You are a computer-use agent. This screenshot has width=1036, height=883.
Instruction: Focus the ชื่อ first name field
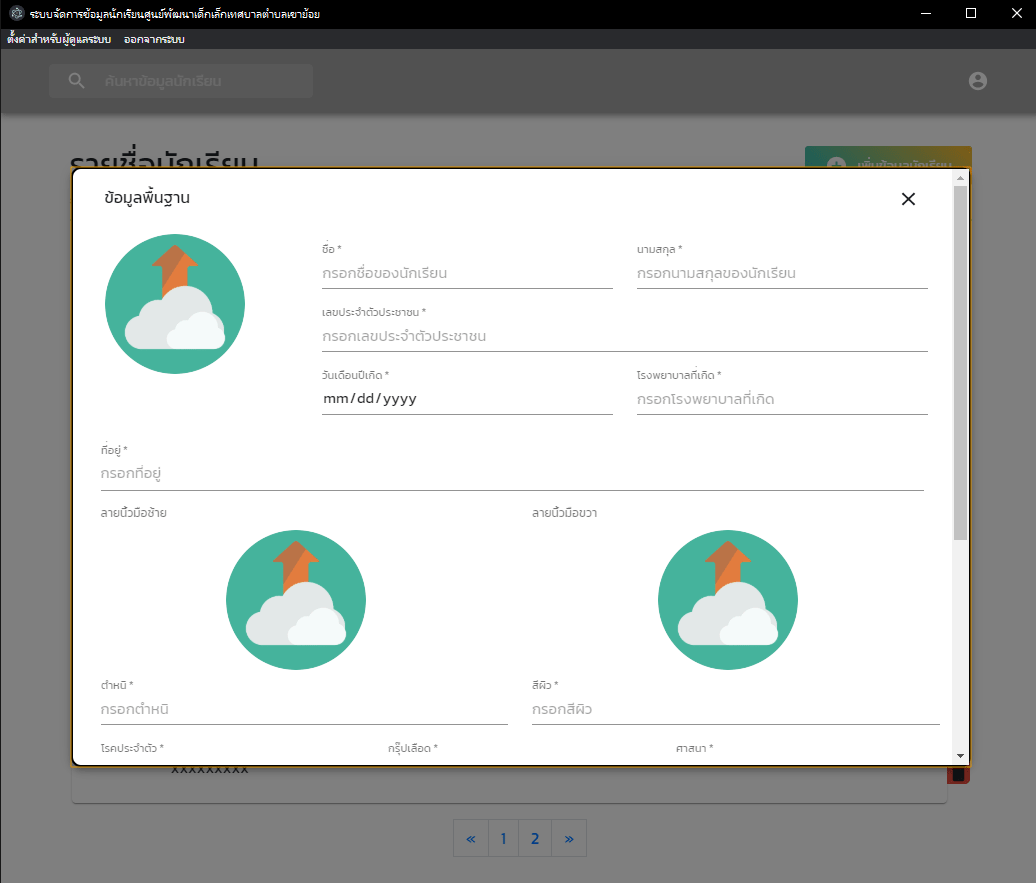pos(466,273)
